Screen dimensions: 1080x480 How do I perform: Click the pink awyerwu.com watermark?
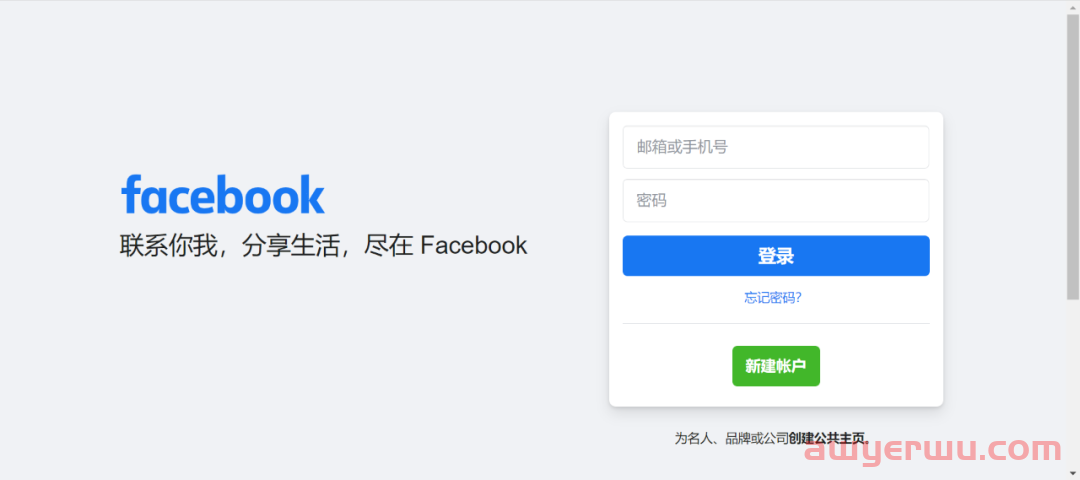coord(933,451)
